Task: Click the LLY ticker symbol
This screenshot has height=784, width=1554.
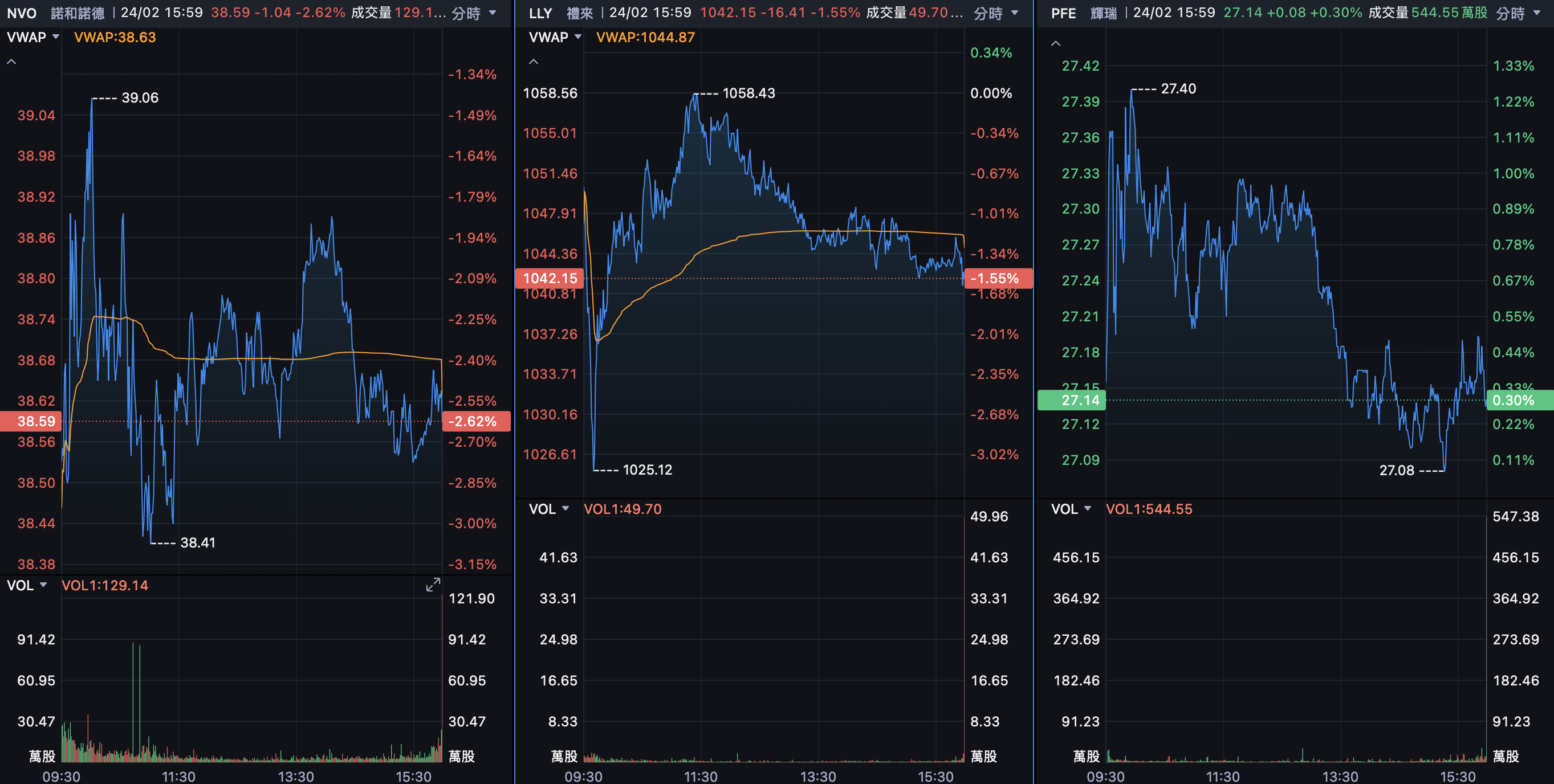Action: tap(540, 13)
